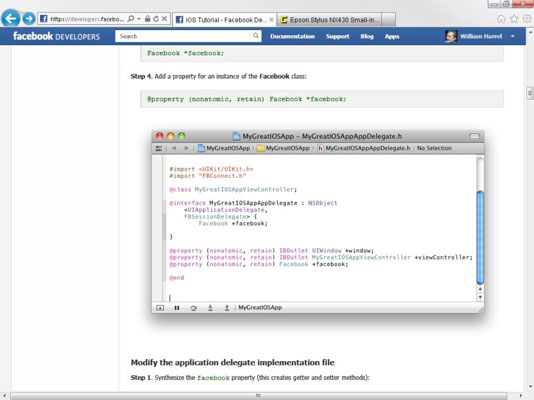Click the 'Modify the application delegate implementation file' heading
This screenshot has width=534, height=400.
[233, 363]
